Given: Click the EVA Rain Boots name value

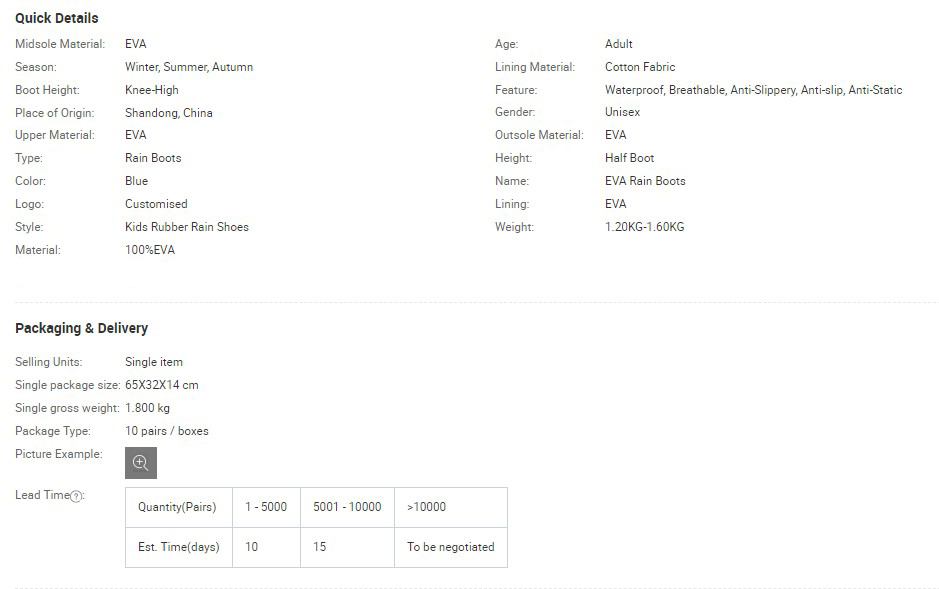Looking at the screenshot, I should tap(645, 181).
